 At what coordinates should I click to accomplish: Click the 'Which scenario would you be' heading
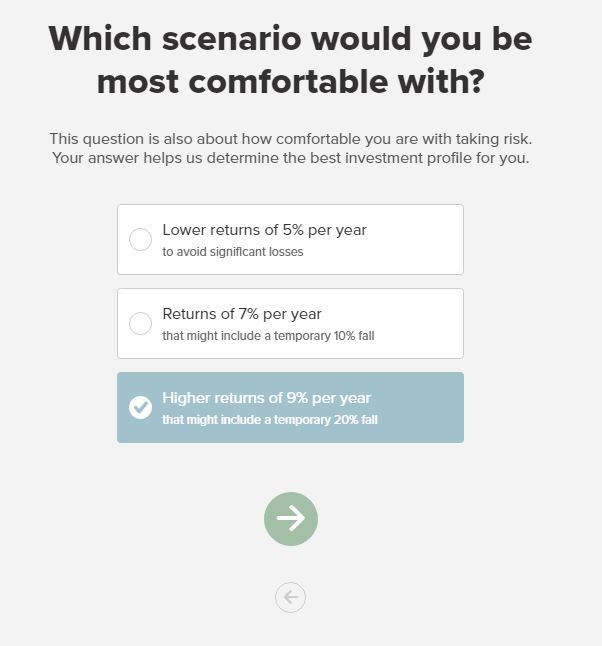[x=290, y=39]
